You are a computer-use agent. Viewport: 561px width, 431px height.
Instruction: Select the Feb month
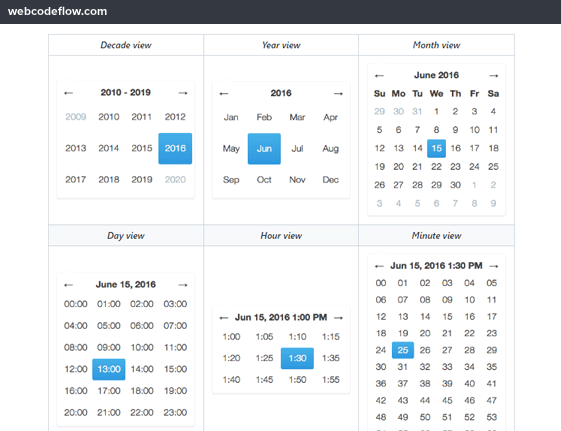pyautogui.click(x=264, y=117)
